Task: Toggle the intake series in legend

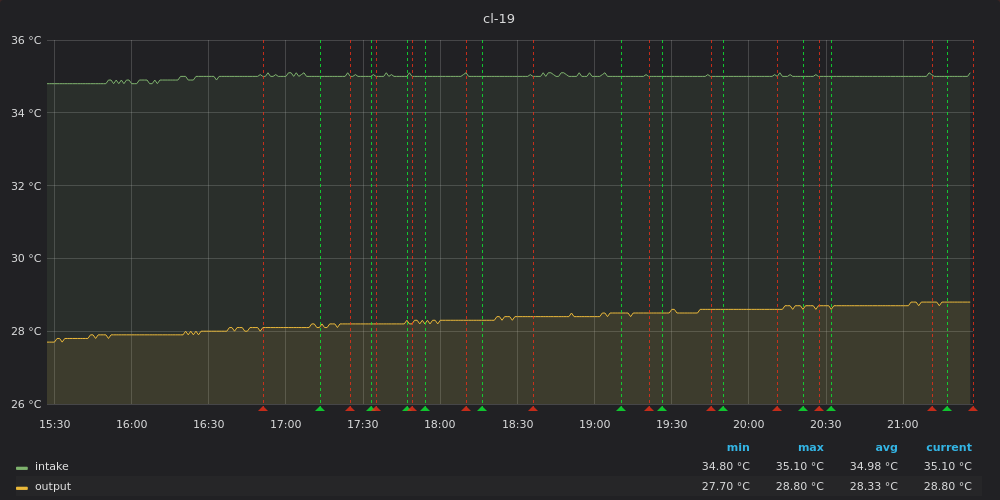Action: [51, 467]
